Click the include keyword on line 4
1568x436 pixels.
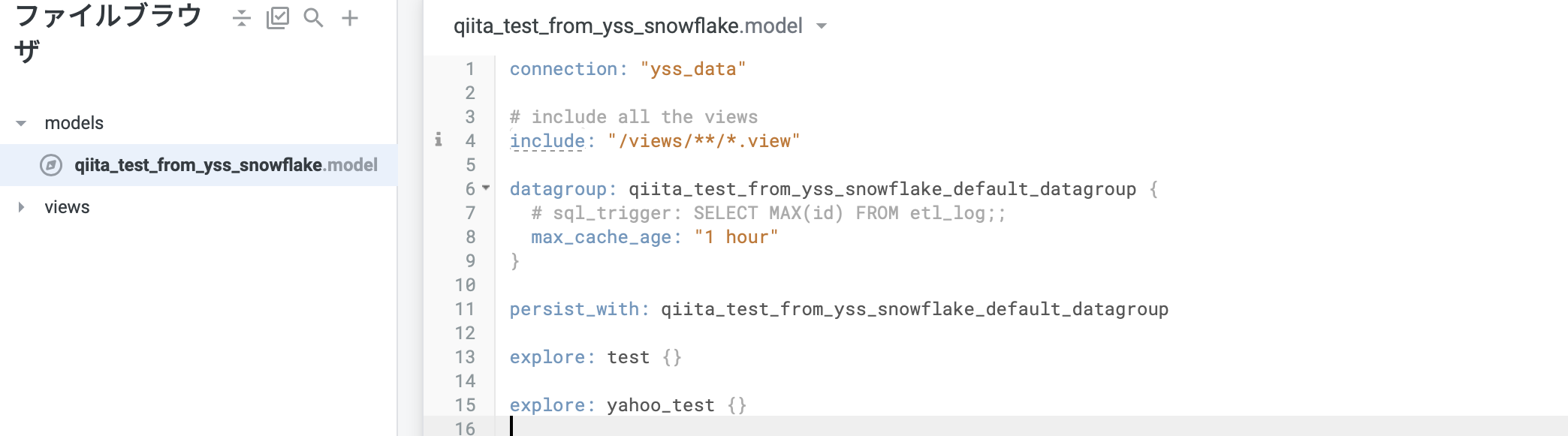click(547, 141)
